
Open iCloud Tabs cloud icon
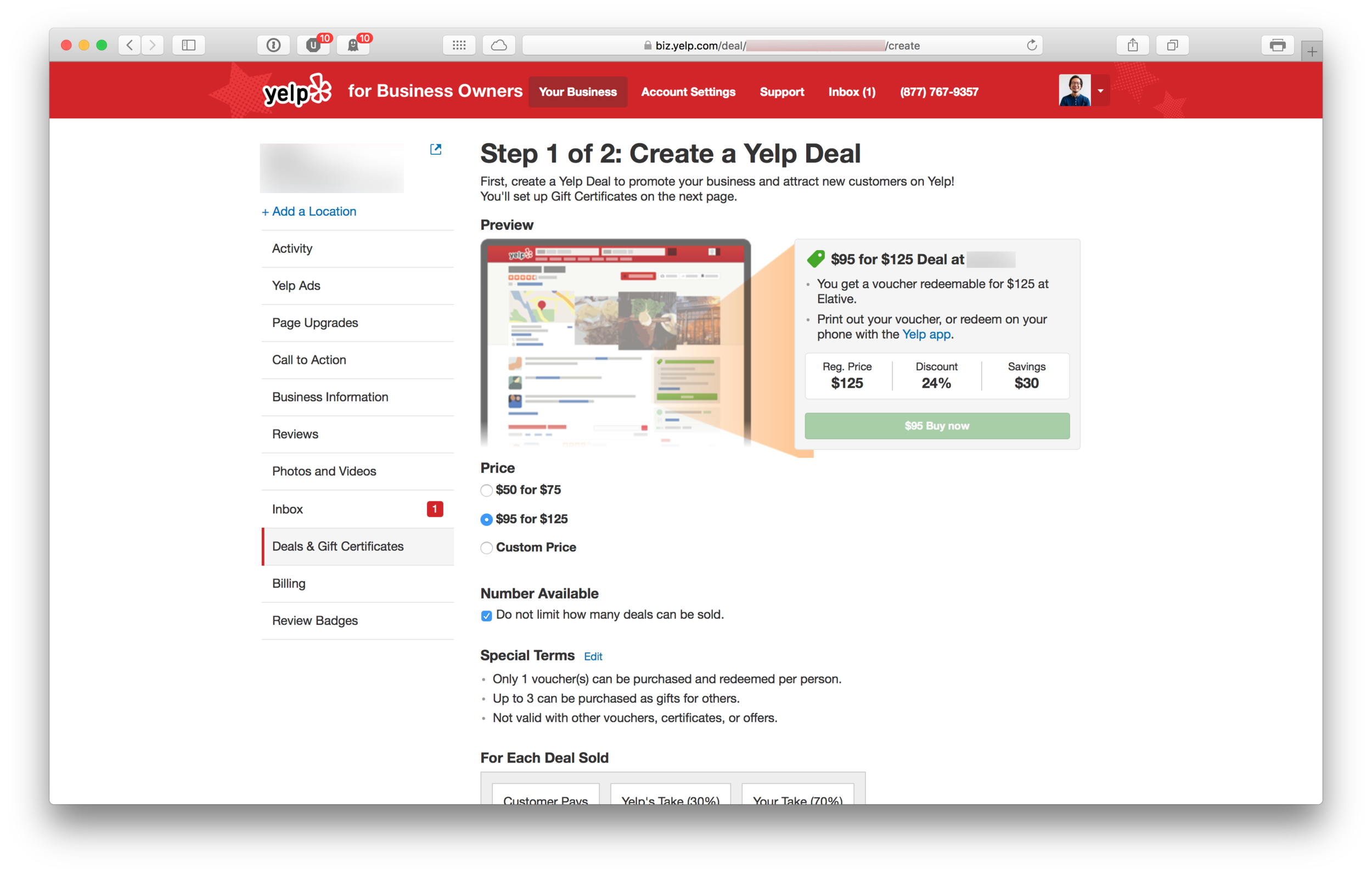click(x=499, y=45)
